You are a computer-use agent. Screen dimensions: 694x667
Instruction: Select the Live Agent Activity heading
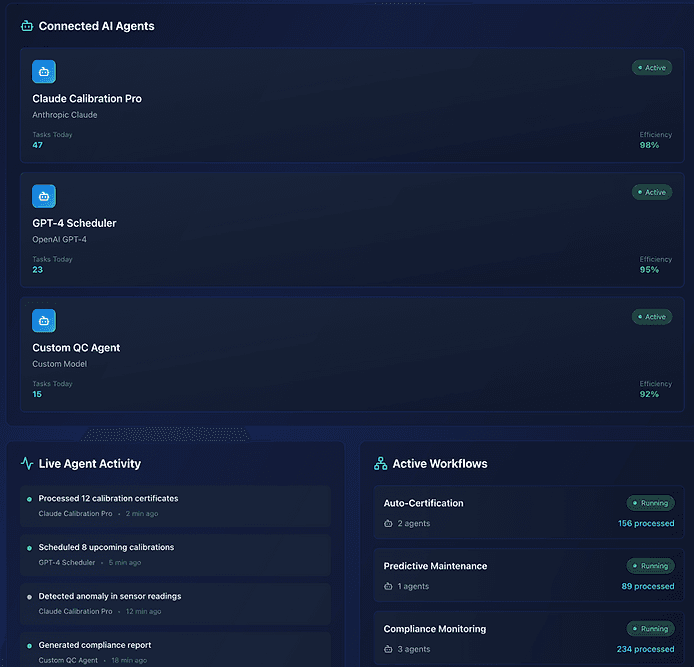(90, 463)
